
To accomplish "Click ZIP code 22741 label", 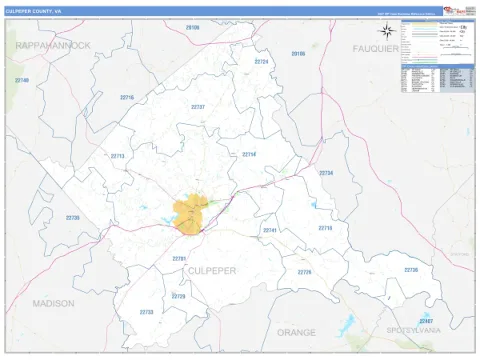I will [270, 230].
